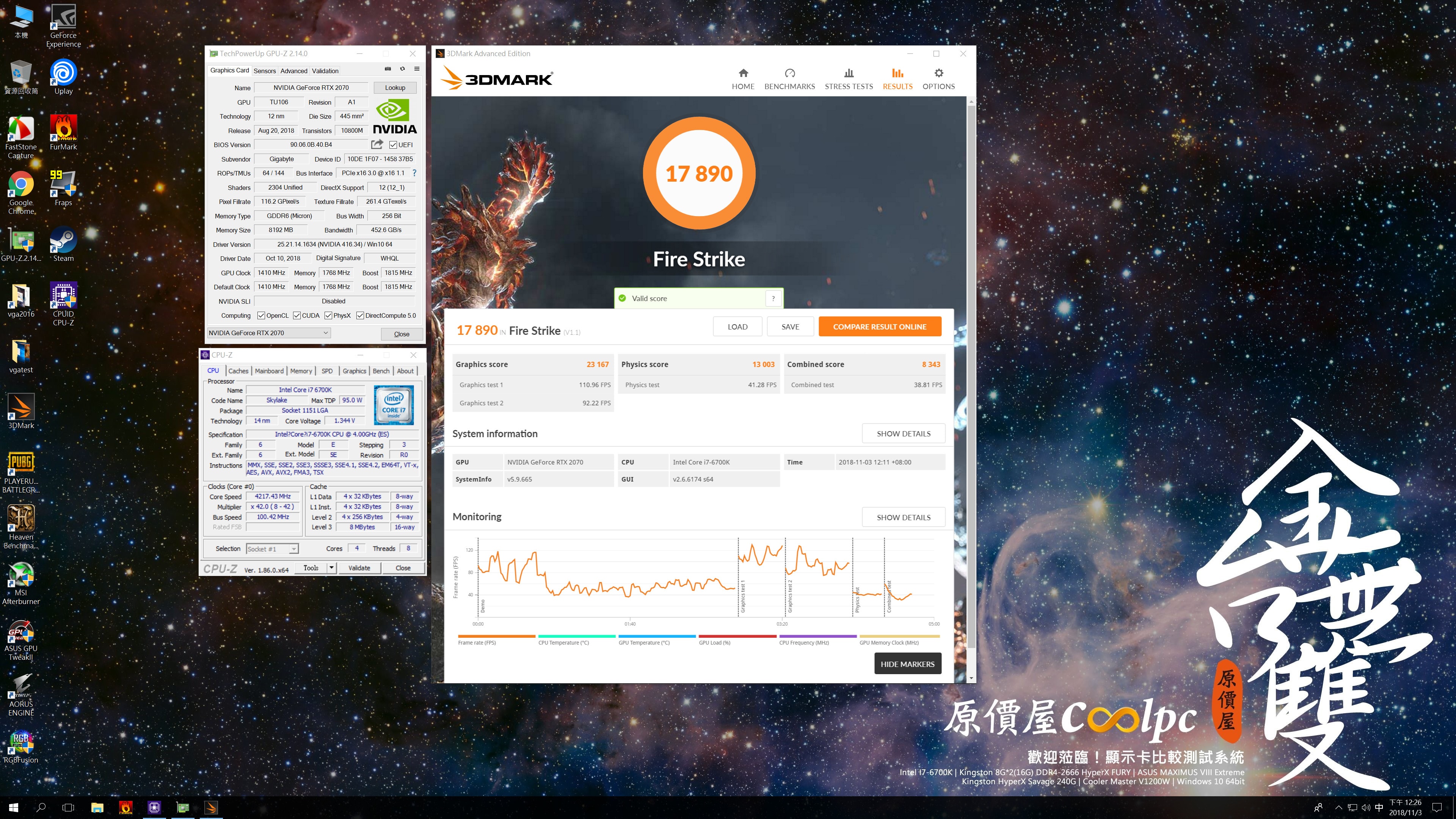
Task: Click Bus Interface question mark in GPU-Z
Action: (x=414, y=173)
